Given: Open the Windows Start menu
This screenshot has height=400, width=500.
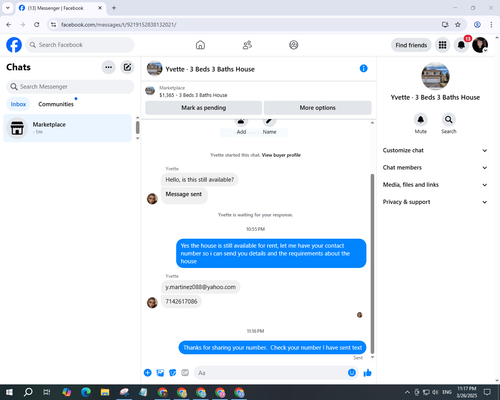Looking at the screenshot, I should pos(9,392).
